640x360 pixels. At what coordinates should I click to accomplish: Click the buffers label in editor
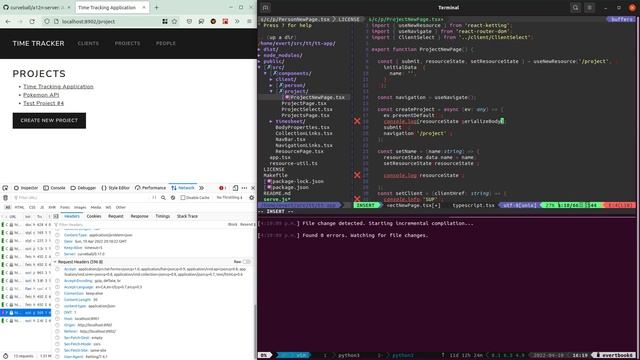point(621,19)
